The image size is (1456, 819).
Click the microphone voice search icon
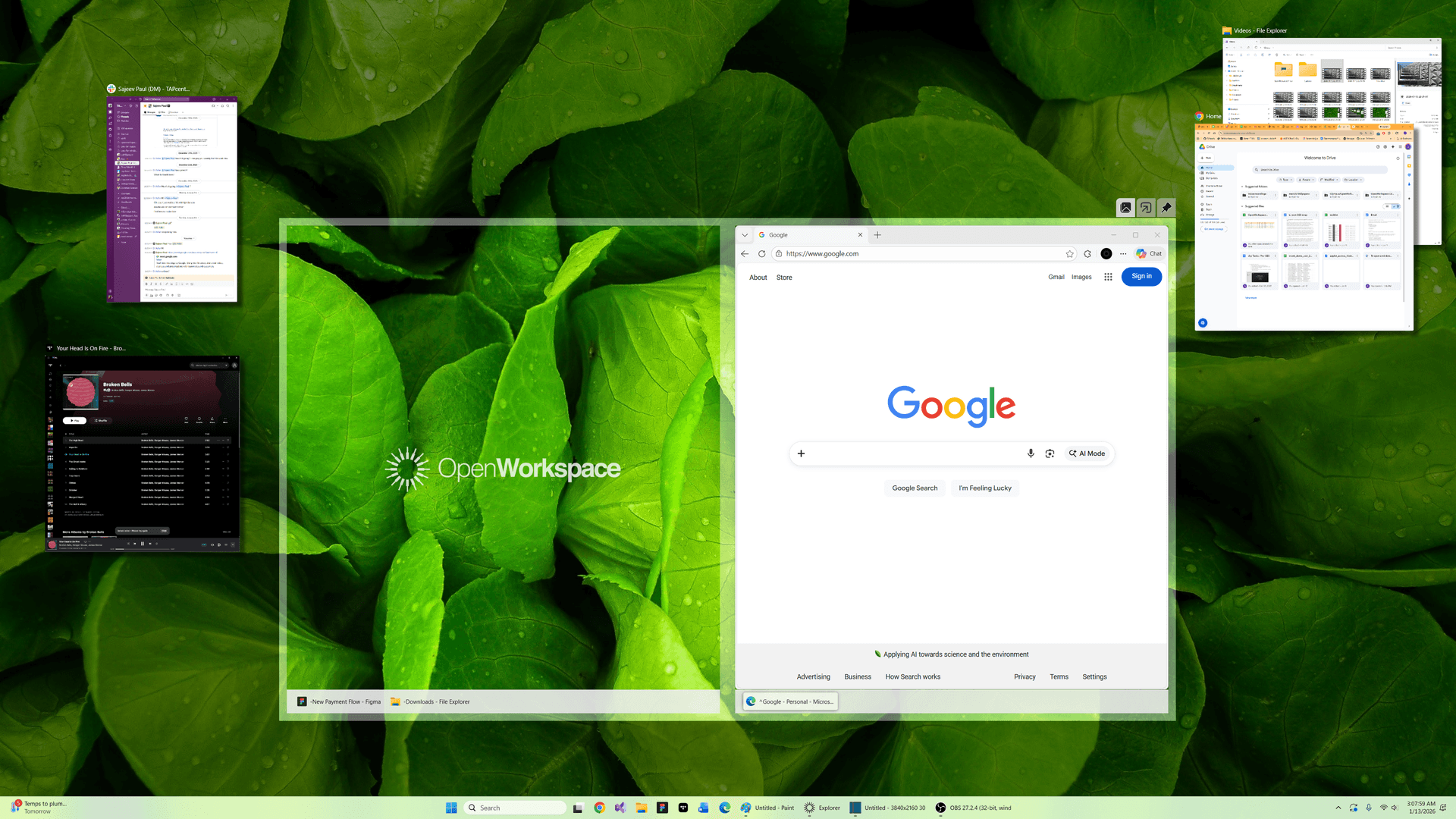1031,453
